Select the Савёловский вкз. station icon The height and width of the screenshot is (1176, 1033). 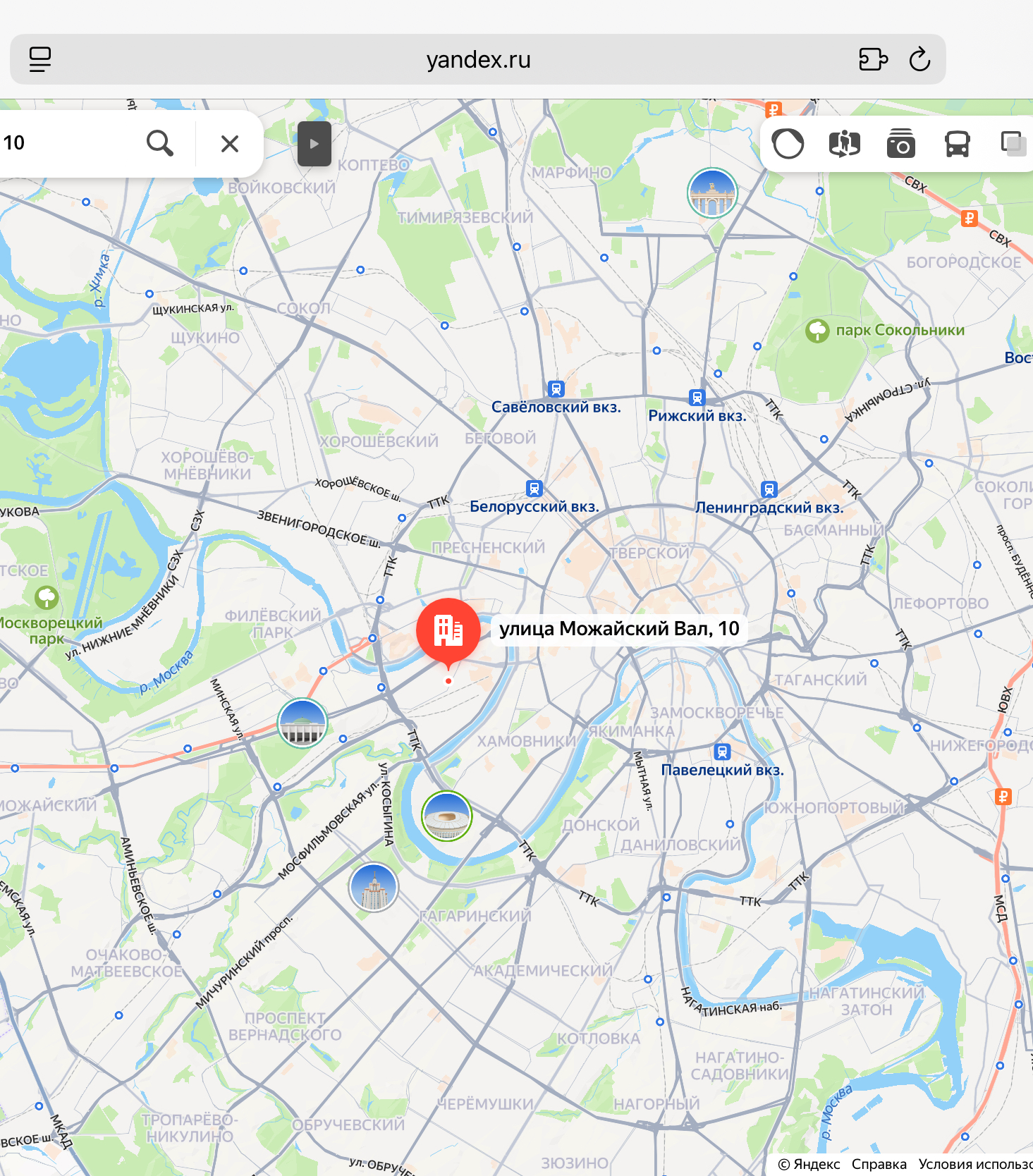point(556,388)
